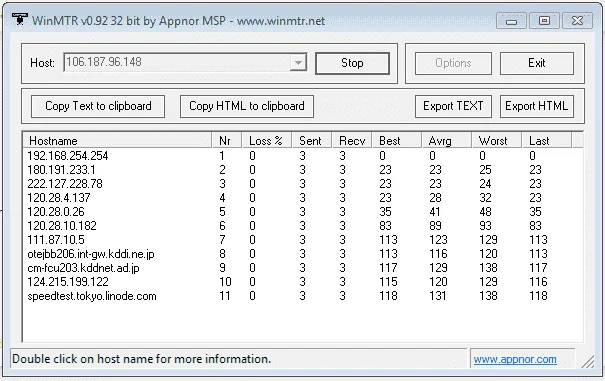Screen dimensions: 605x381
Task: Close the WinMTR window
Action: pyautogui.click(x=577, y=21)
